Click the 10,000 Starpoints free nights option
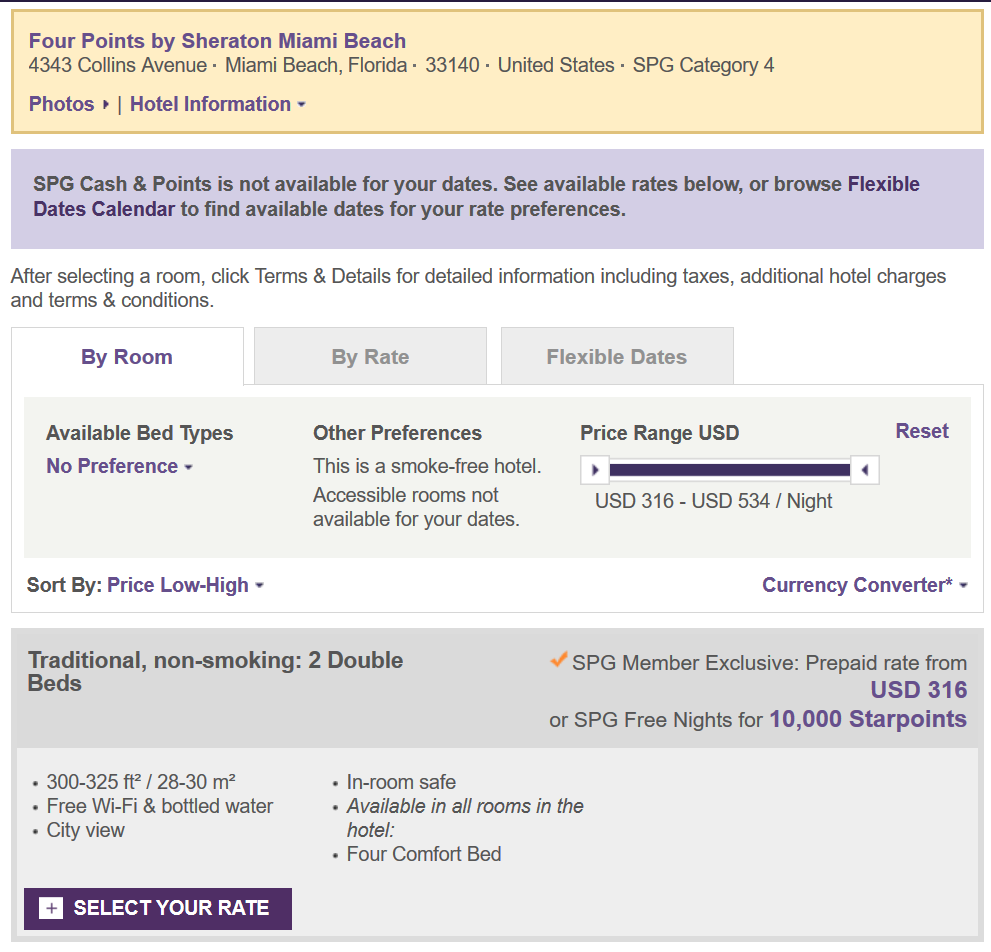This screenshot has width=991, height=952. point(867,719)
